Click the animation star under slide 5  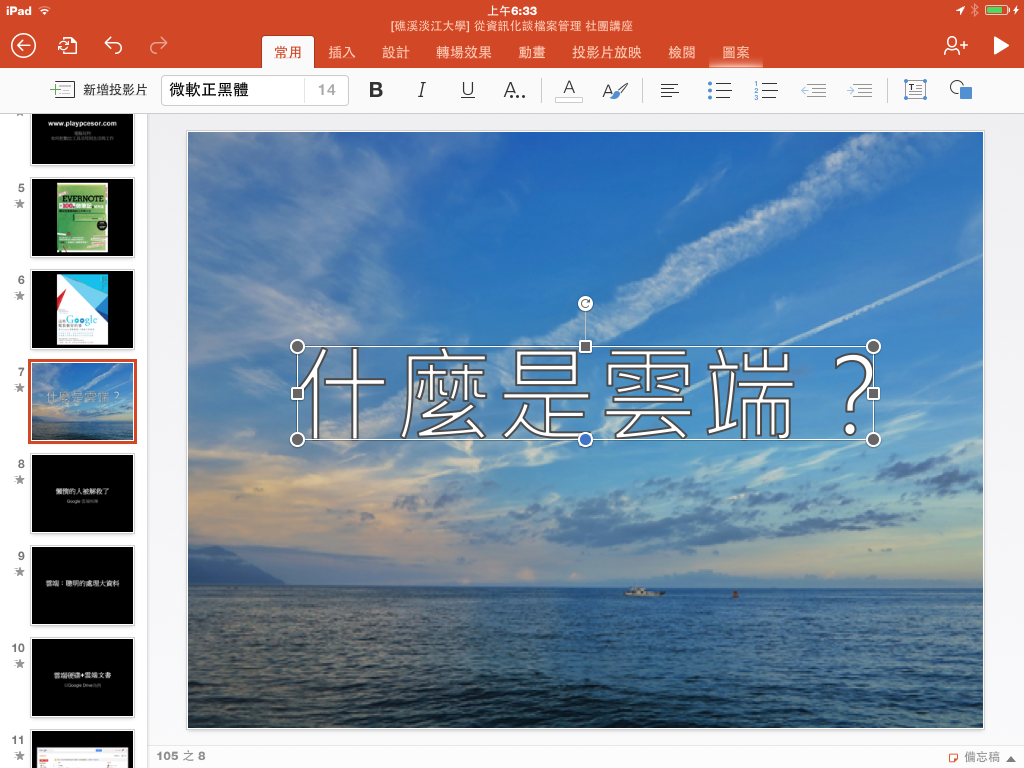20,204
